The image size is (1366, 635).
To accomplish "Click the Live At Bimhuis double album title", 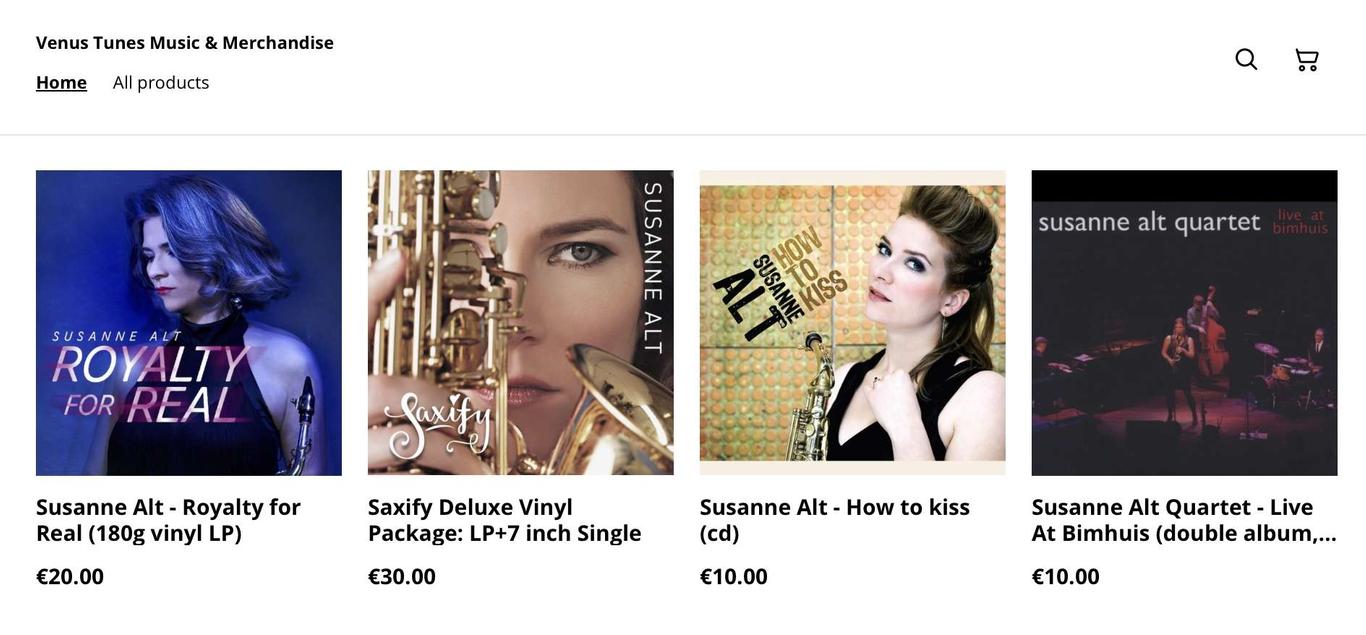I will coord(1184,520).
